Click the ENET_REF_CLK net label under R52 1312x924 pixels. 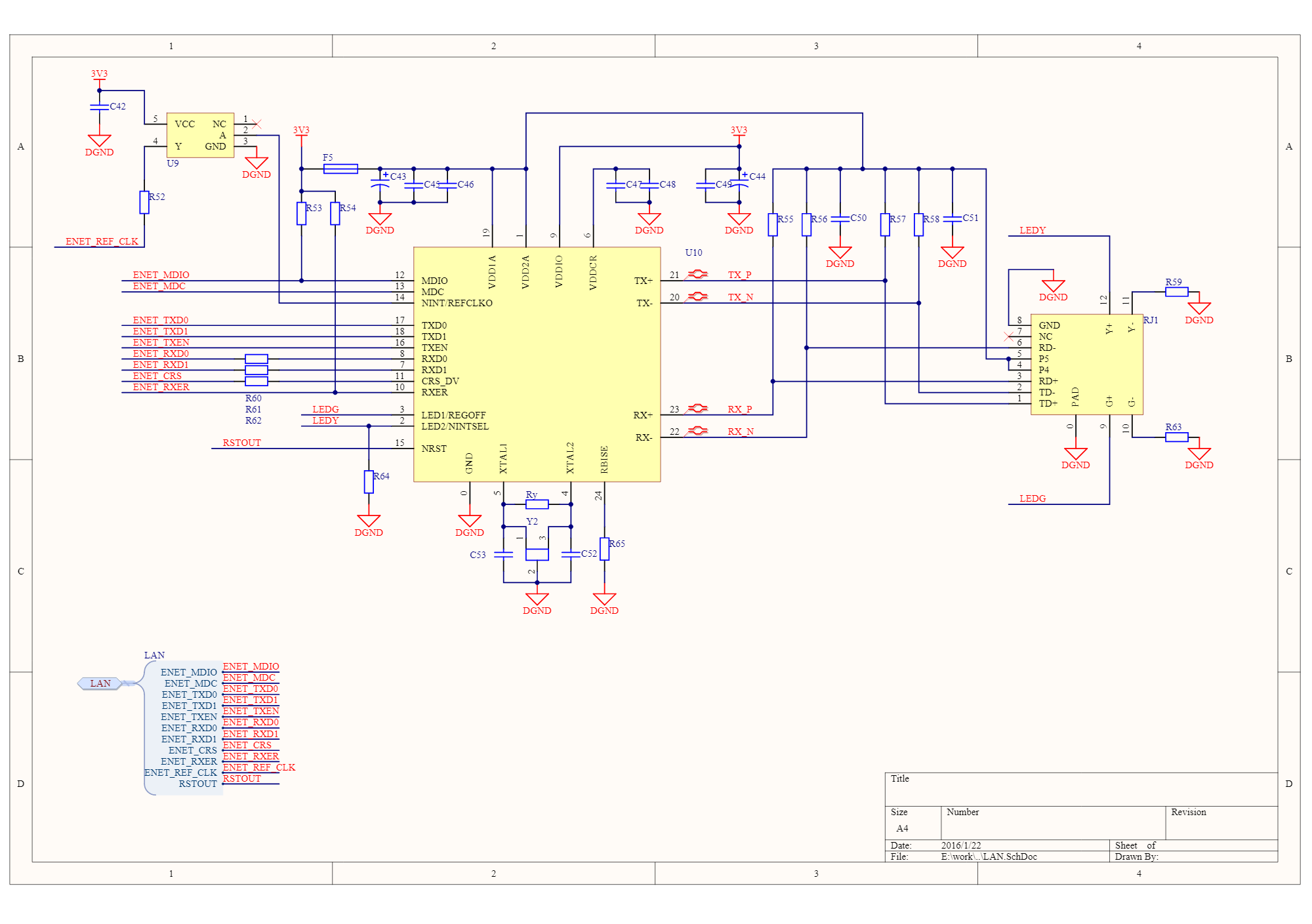pos(102,241)
